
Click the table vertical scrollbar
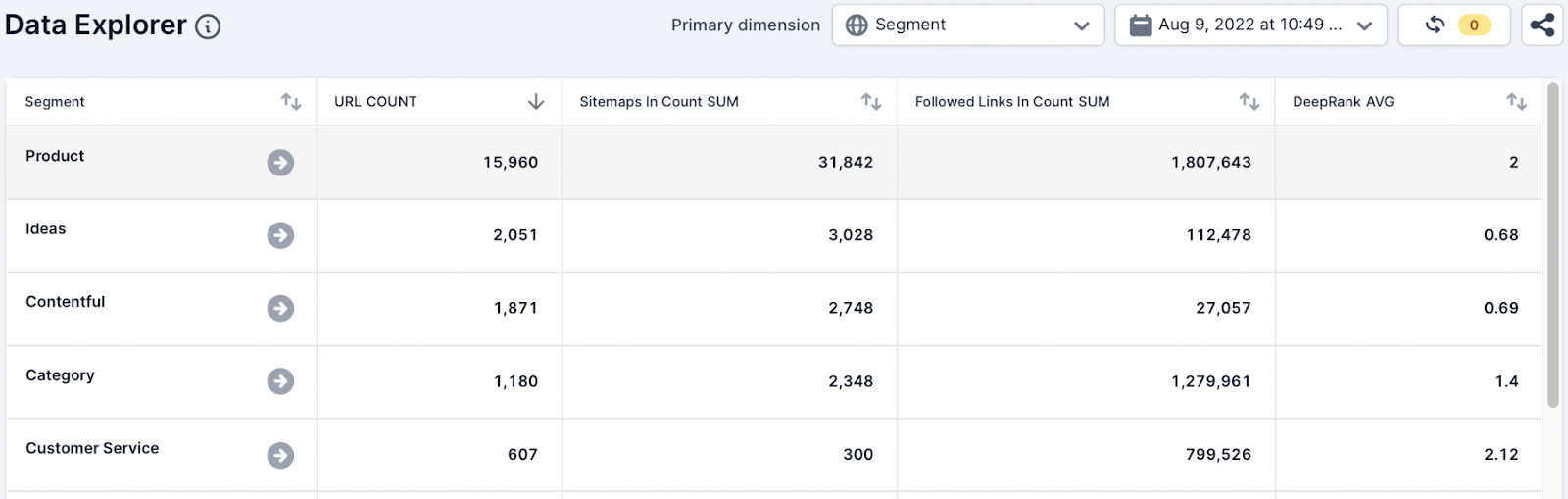tap(1552, 245)
